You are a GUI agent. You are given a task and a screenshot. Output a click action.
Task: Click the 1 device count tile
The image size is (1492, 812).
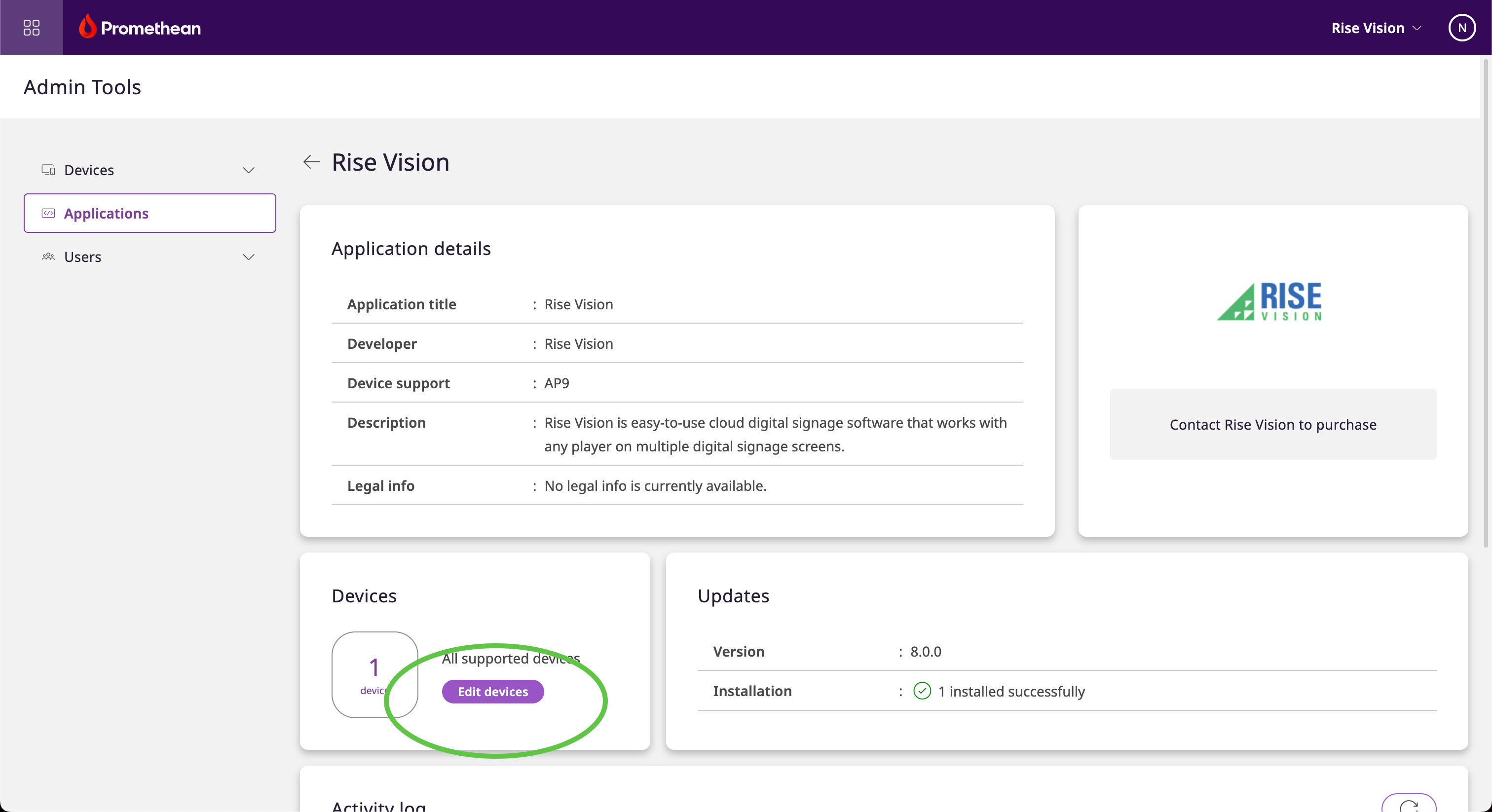(375, 675)
